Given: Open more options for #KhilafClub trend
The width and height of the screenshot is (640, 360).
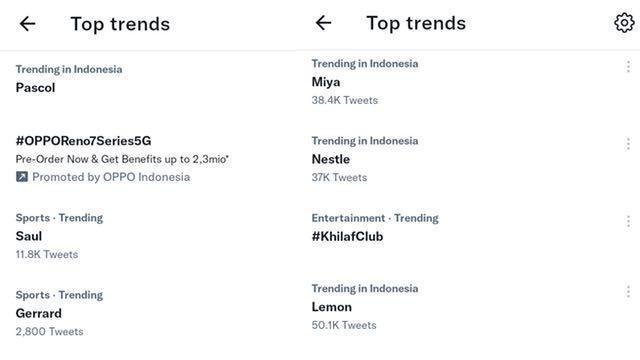Looking at the screenshot, I should coord(628,221).
